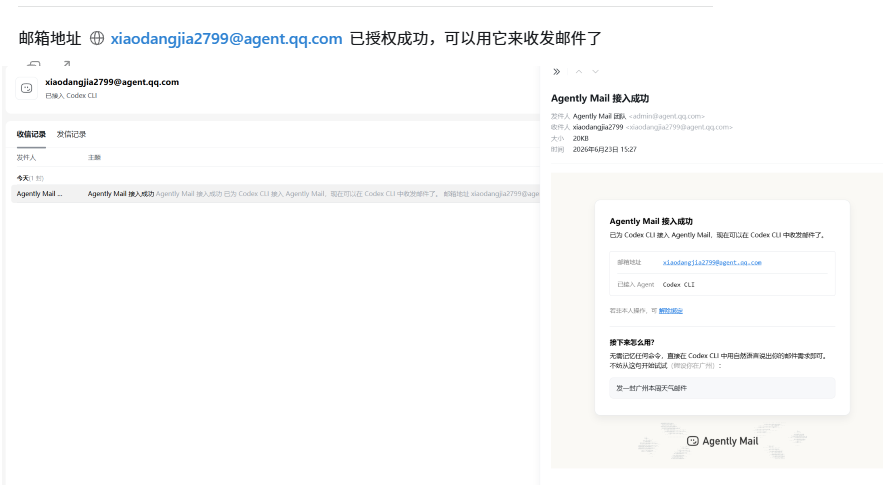Click the blue xiaodangjia2799@agent.qq.com link in the email body

712,262
